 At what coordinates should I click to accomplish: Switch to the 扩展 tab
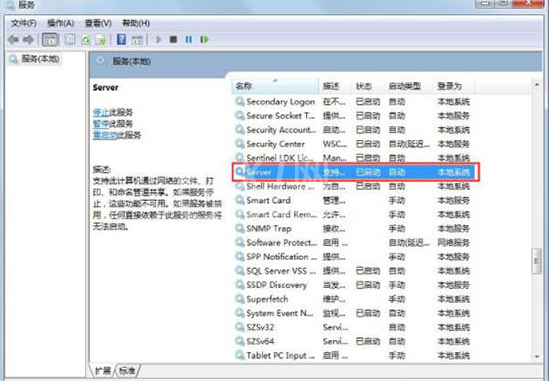pyautogui.click(x=102, y=370)
